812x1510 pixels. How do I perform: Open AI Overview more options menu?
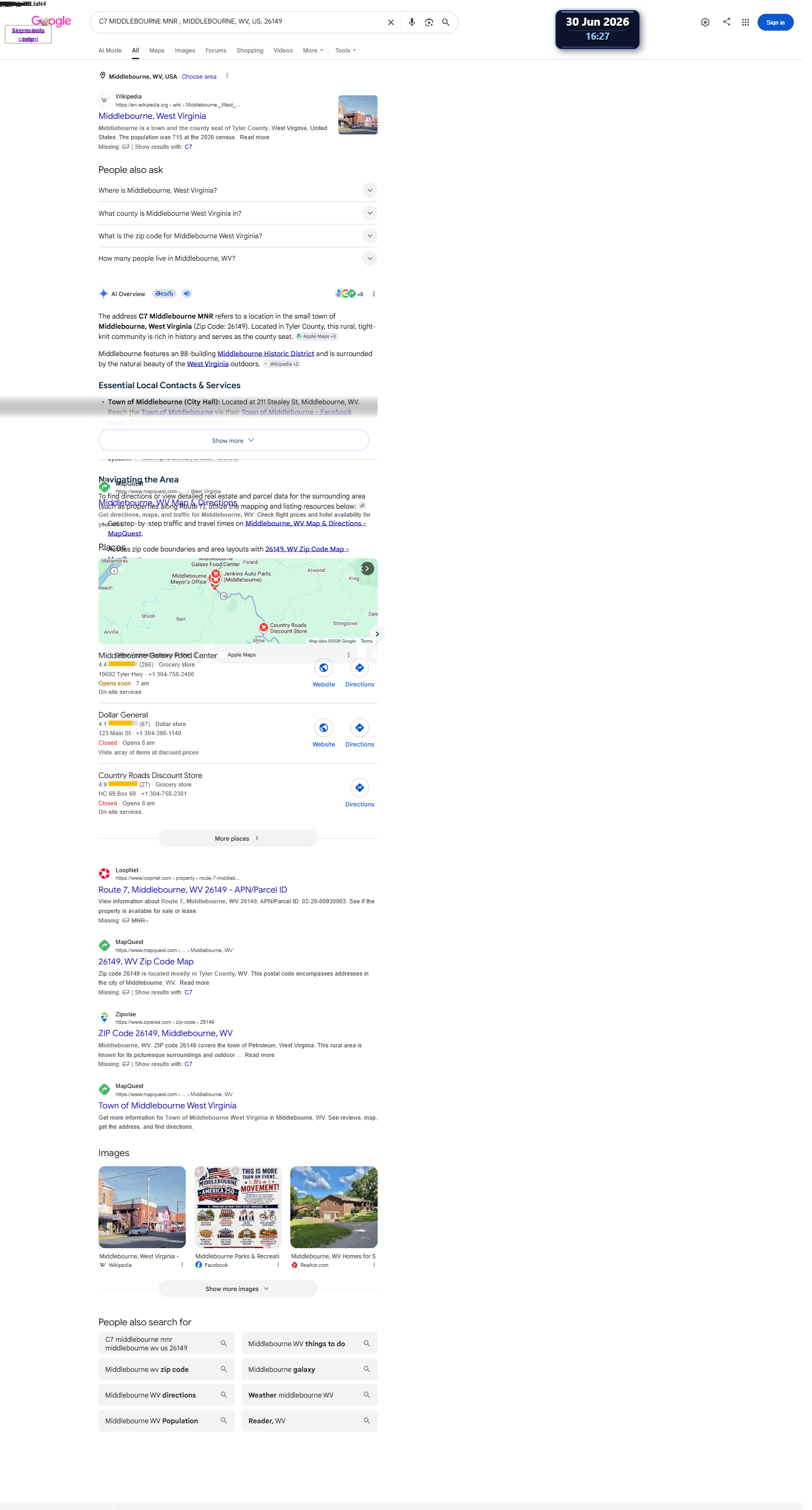(374, 295)
